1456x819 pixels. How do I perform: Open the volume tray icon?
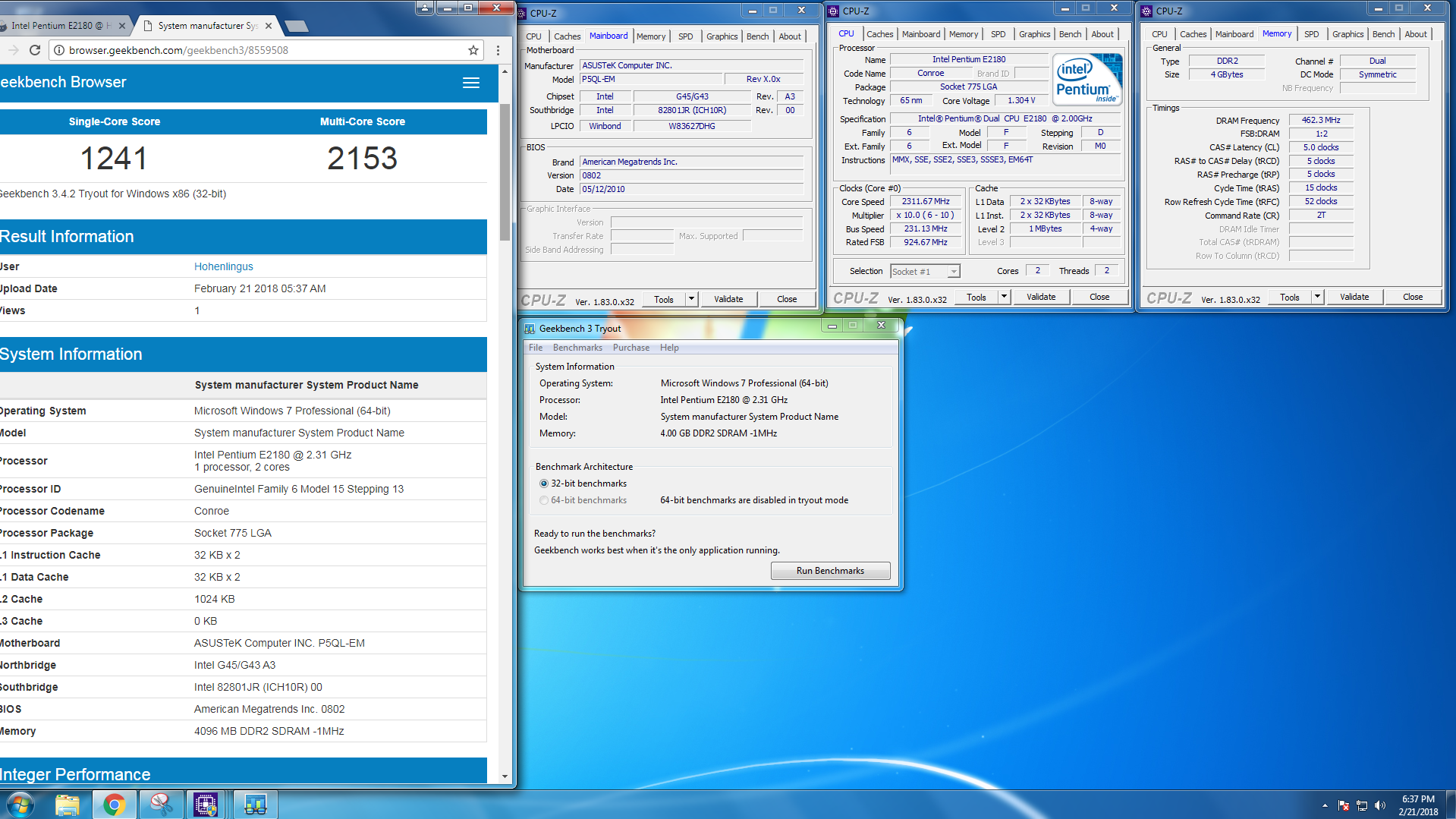[1380, 805]
